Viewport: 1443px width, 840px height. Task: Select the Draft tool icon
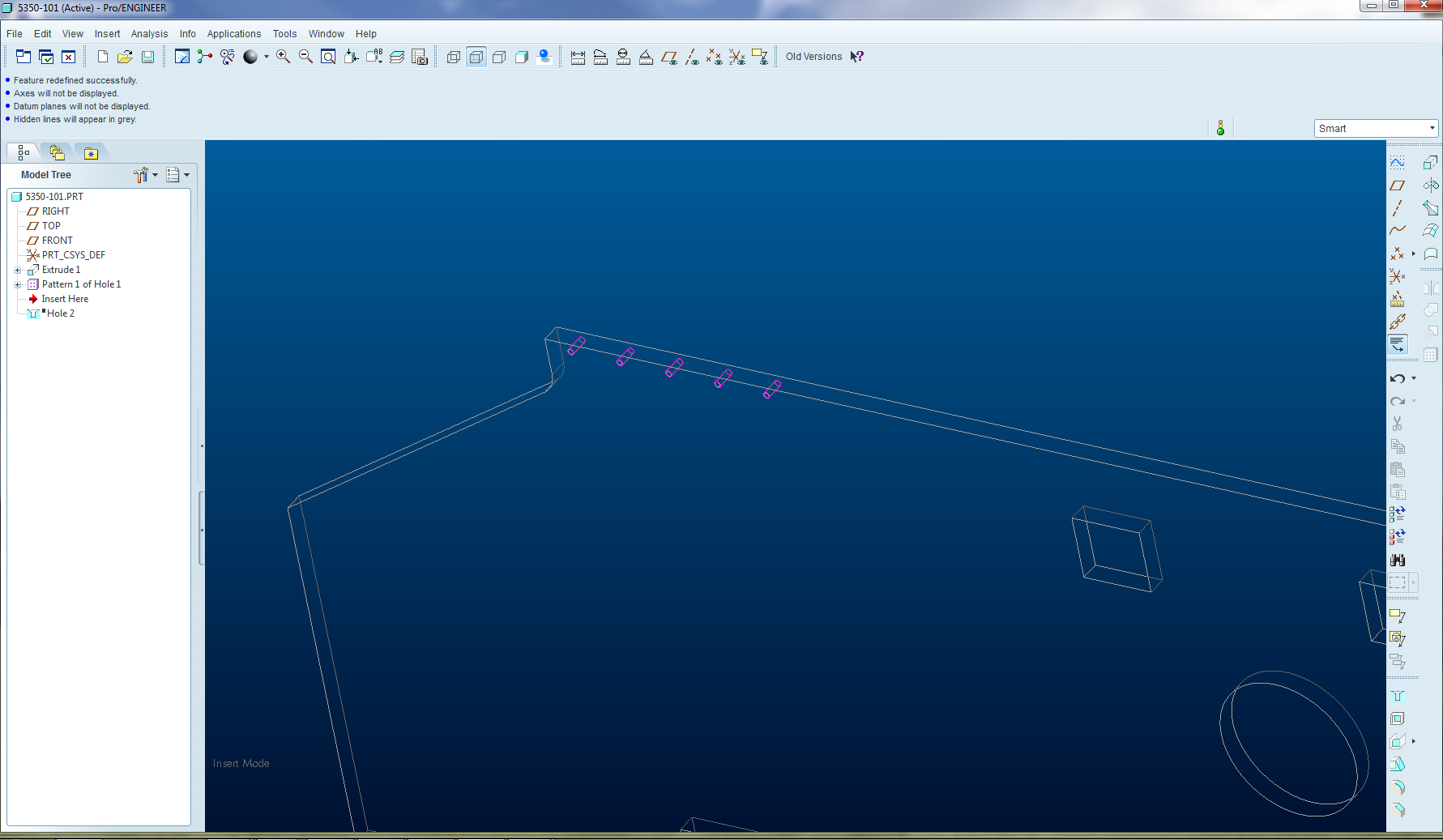(x=1398, y=765)
